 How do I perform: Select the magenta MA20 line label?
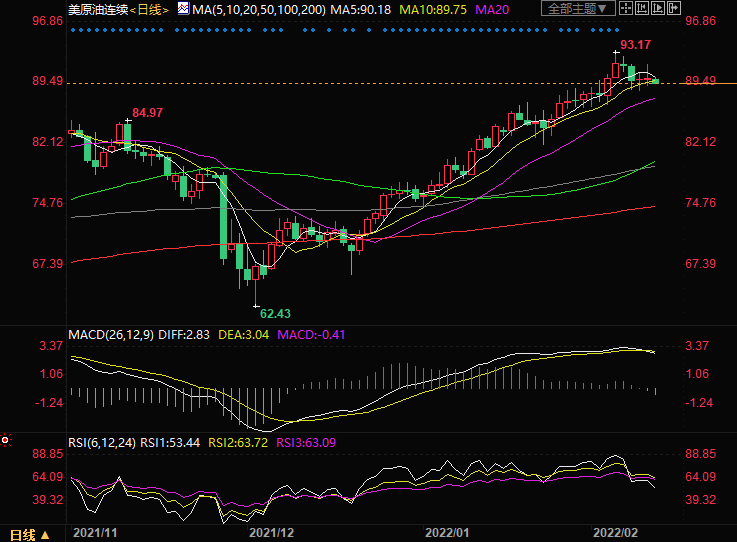tap(492, 9)
